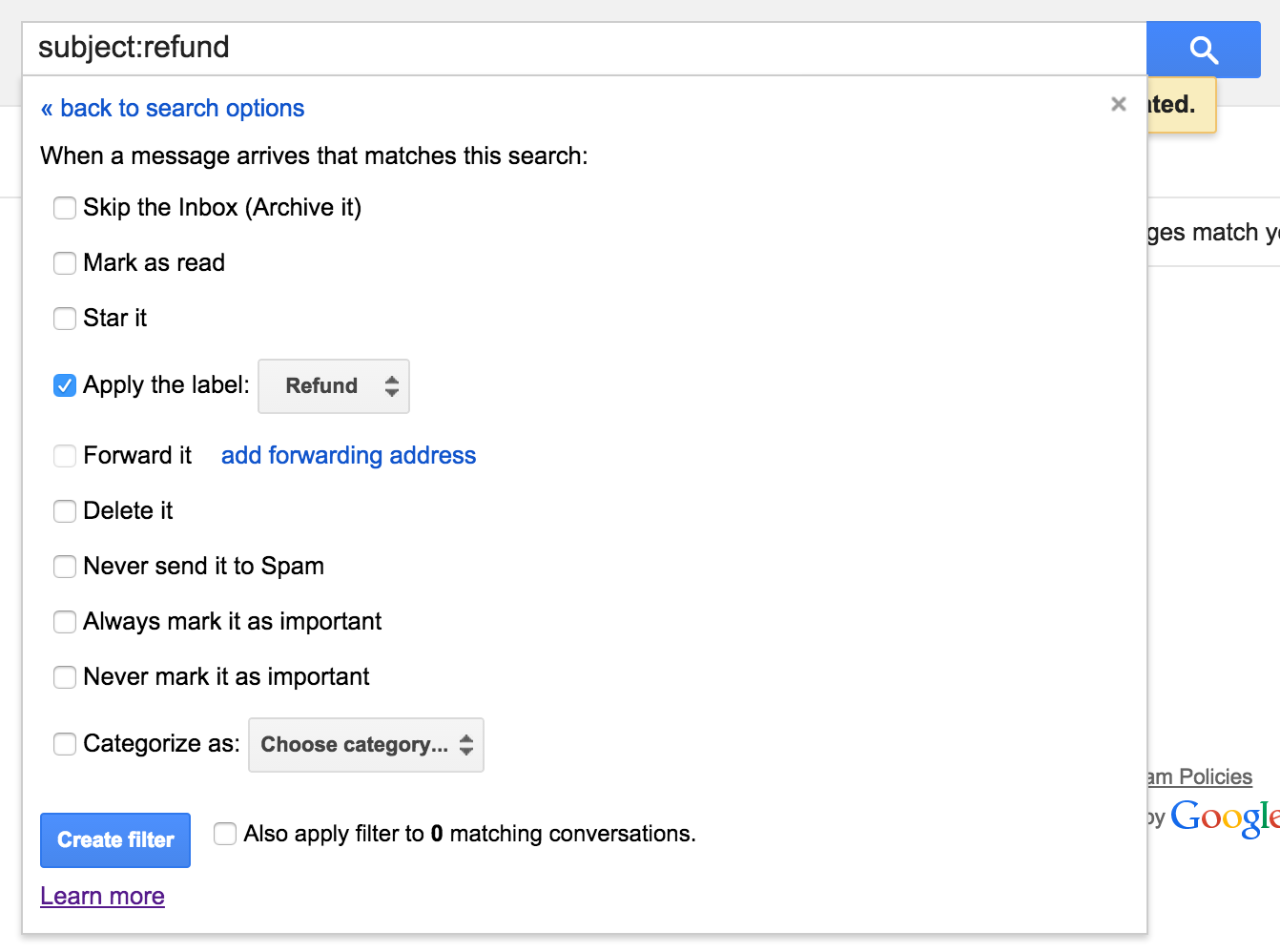Close the filter options panel
Viewport: 1280px width, 952px height.
[x=1119, y=104]
